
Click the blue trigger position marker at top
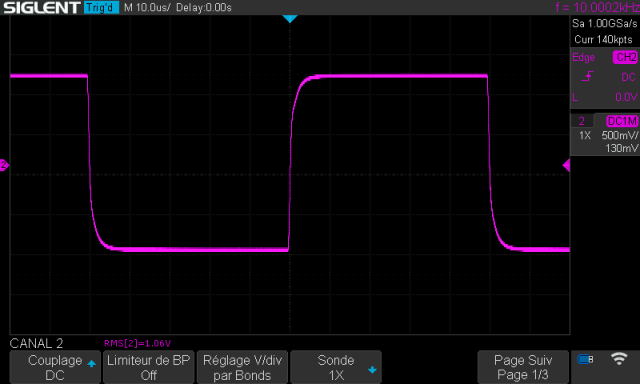pos(290,19)
